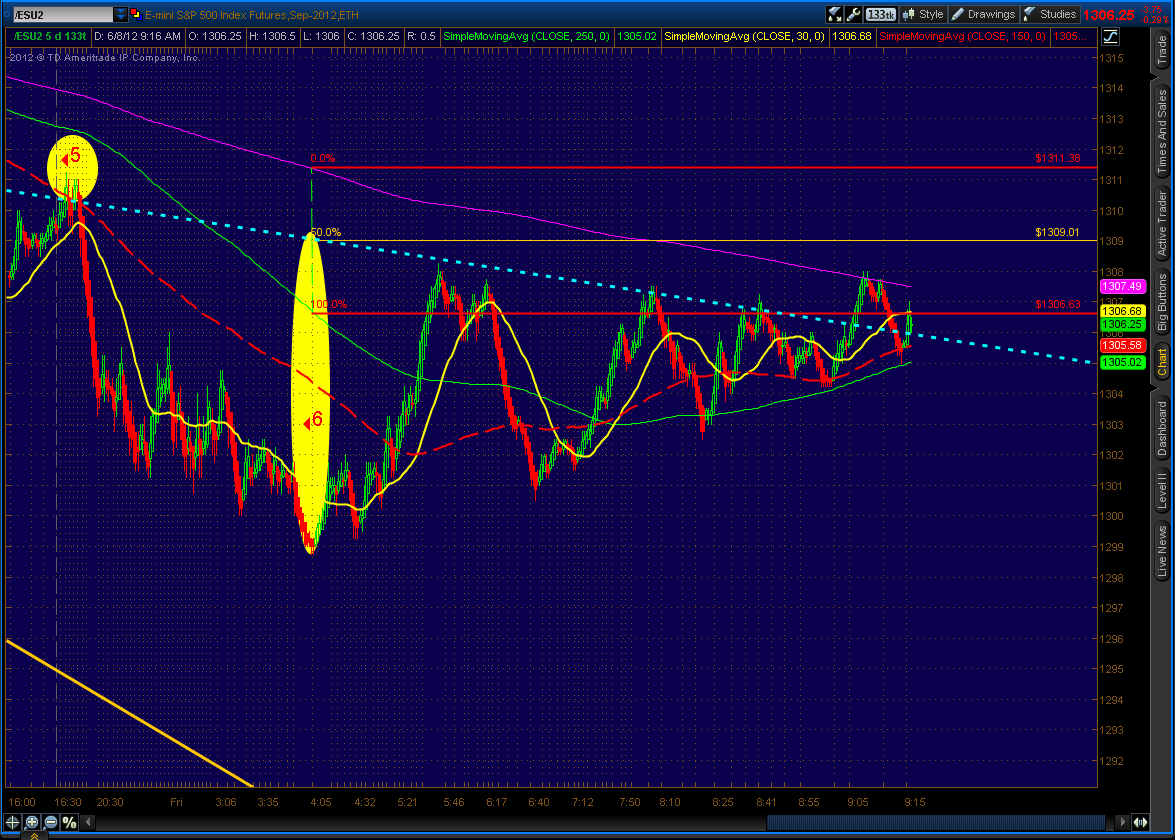
Task: Click the 1300 label on price axis
Action: pyautogui.click(x=1111, y=516)
